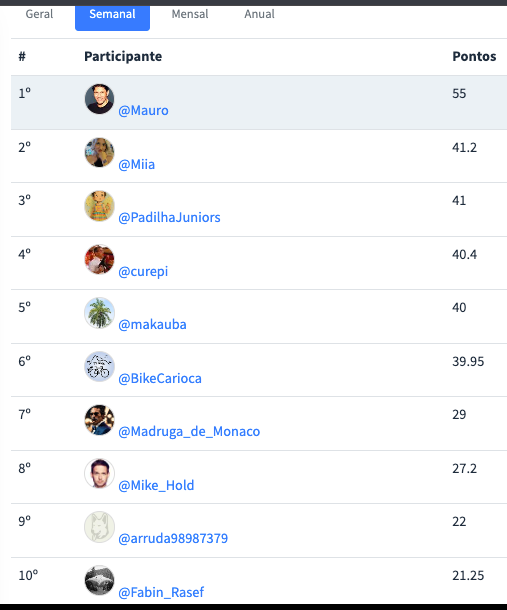Screen dimensions: 507x610
Task: Open the @BikeCarioca profile link
Action: (160, 379)
